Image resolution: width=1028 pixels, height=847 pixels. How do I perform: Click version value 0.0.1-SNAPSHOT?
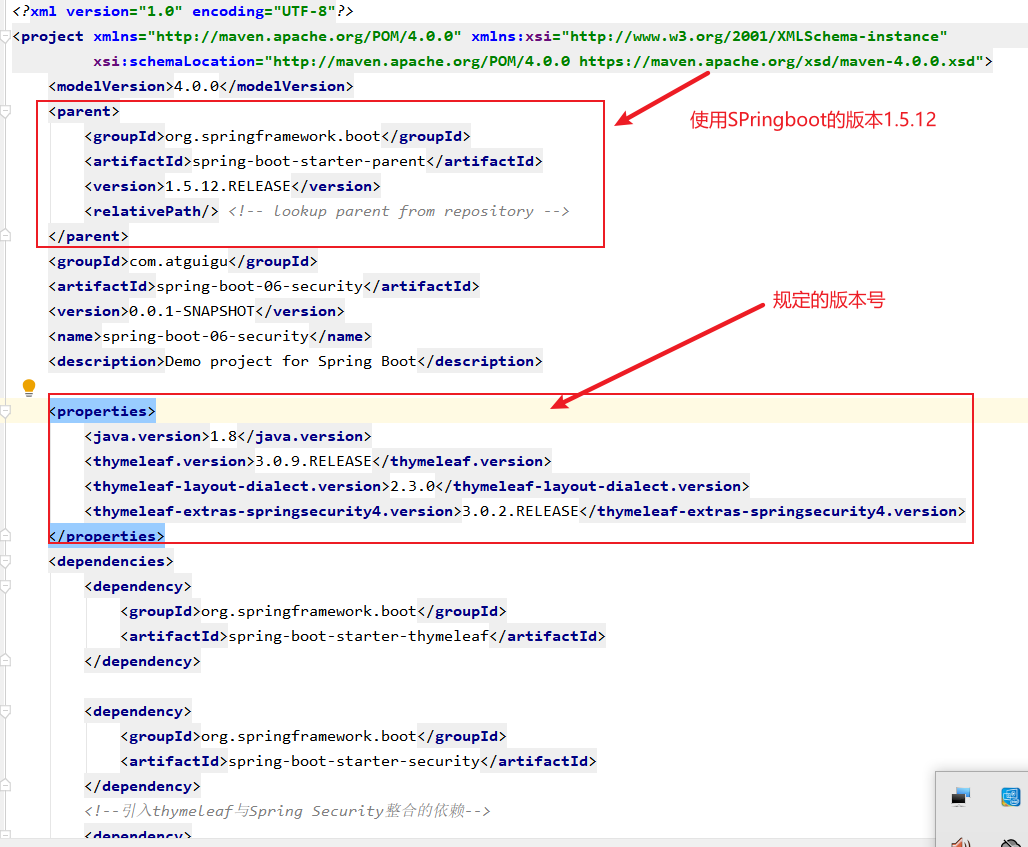coord(191,311)
